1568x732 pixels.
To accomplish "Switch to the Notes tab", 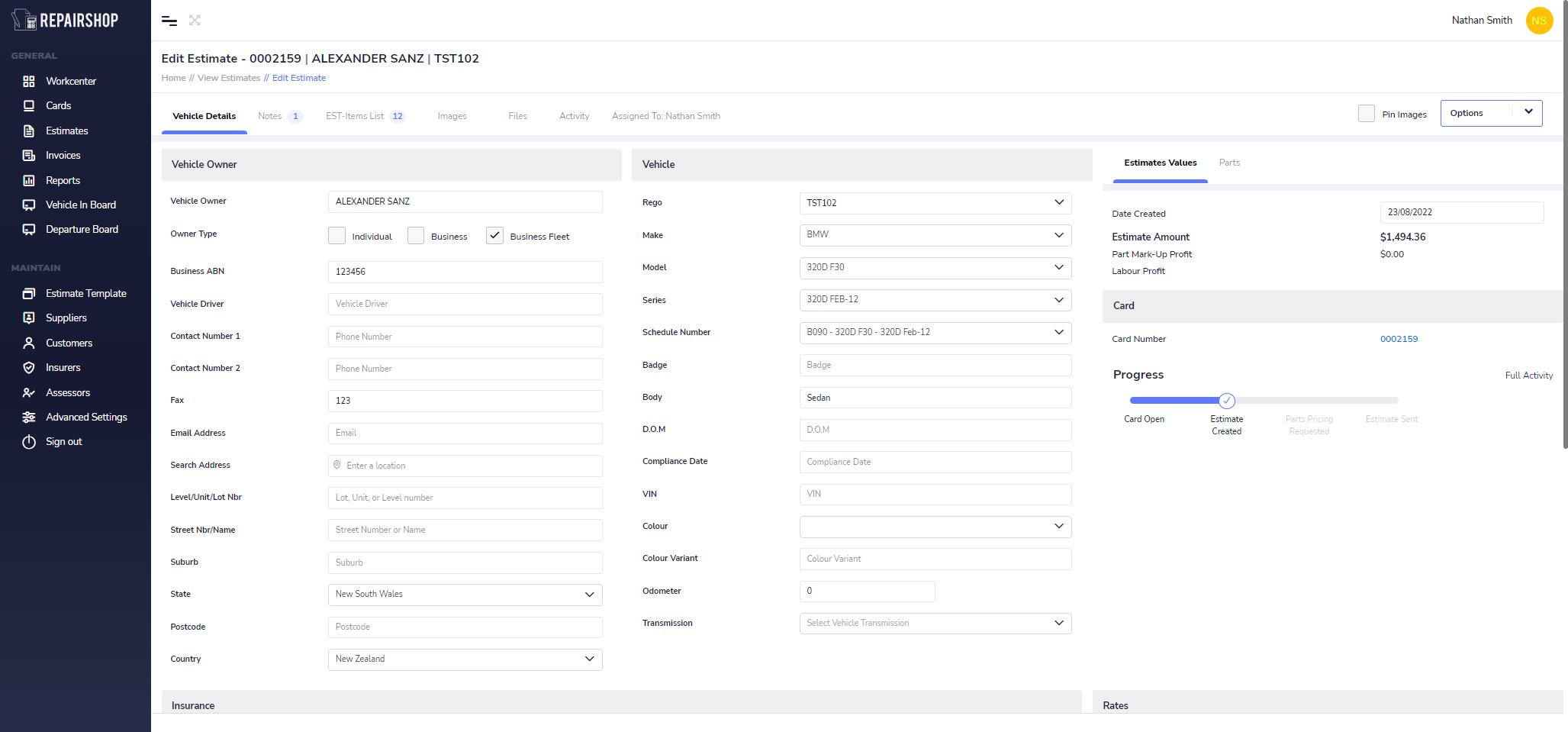I will click(279, 116).
